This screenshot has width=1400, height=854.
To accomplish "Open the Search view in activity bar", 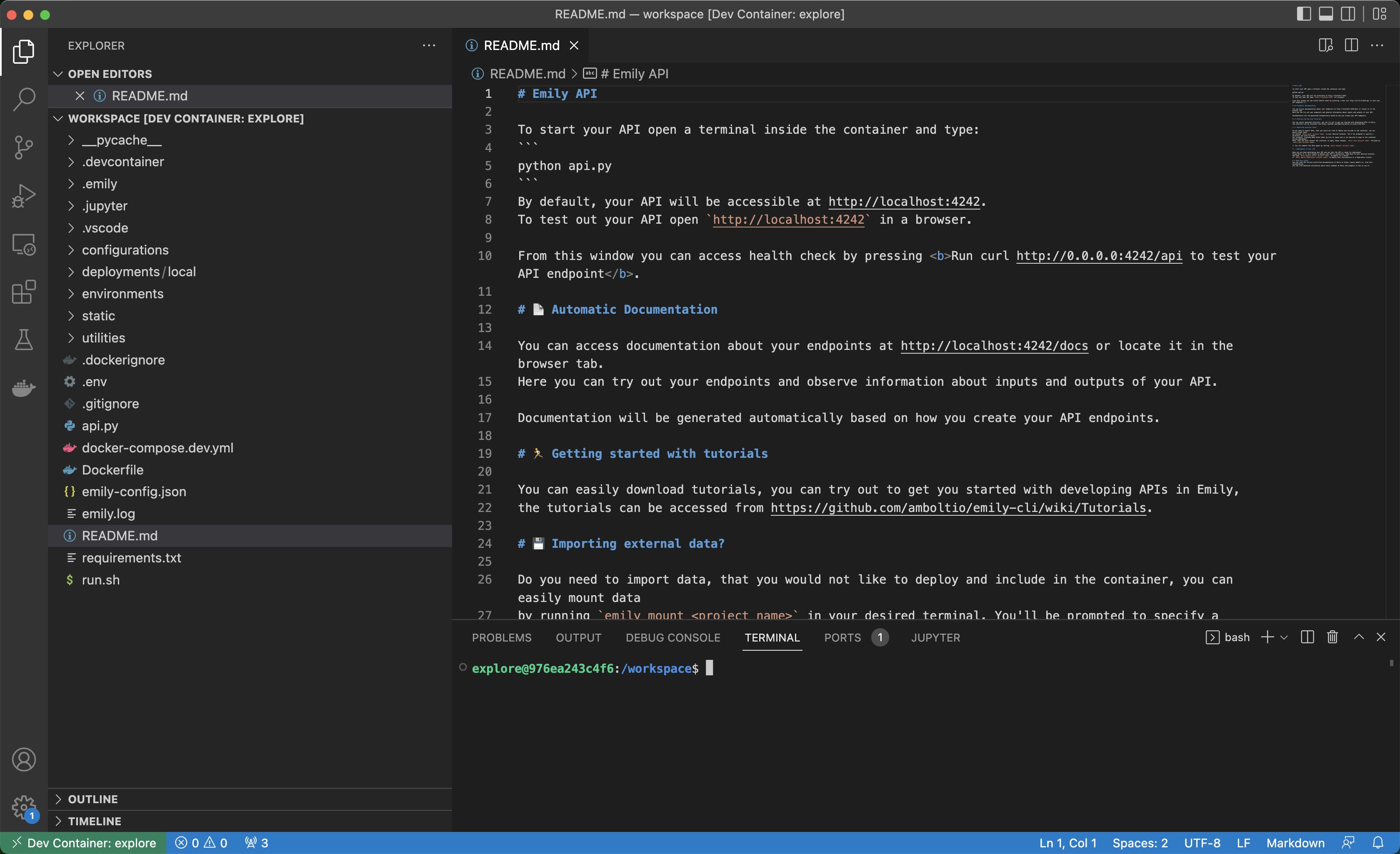I will (x=23, y=100).
